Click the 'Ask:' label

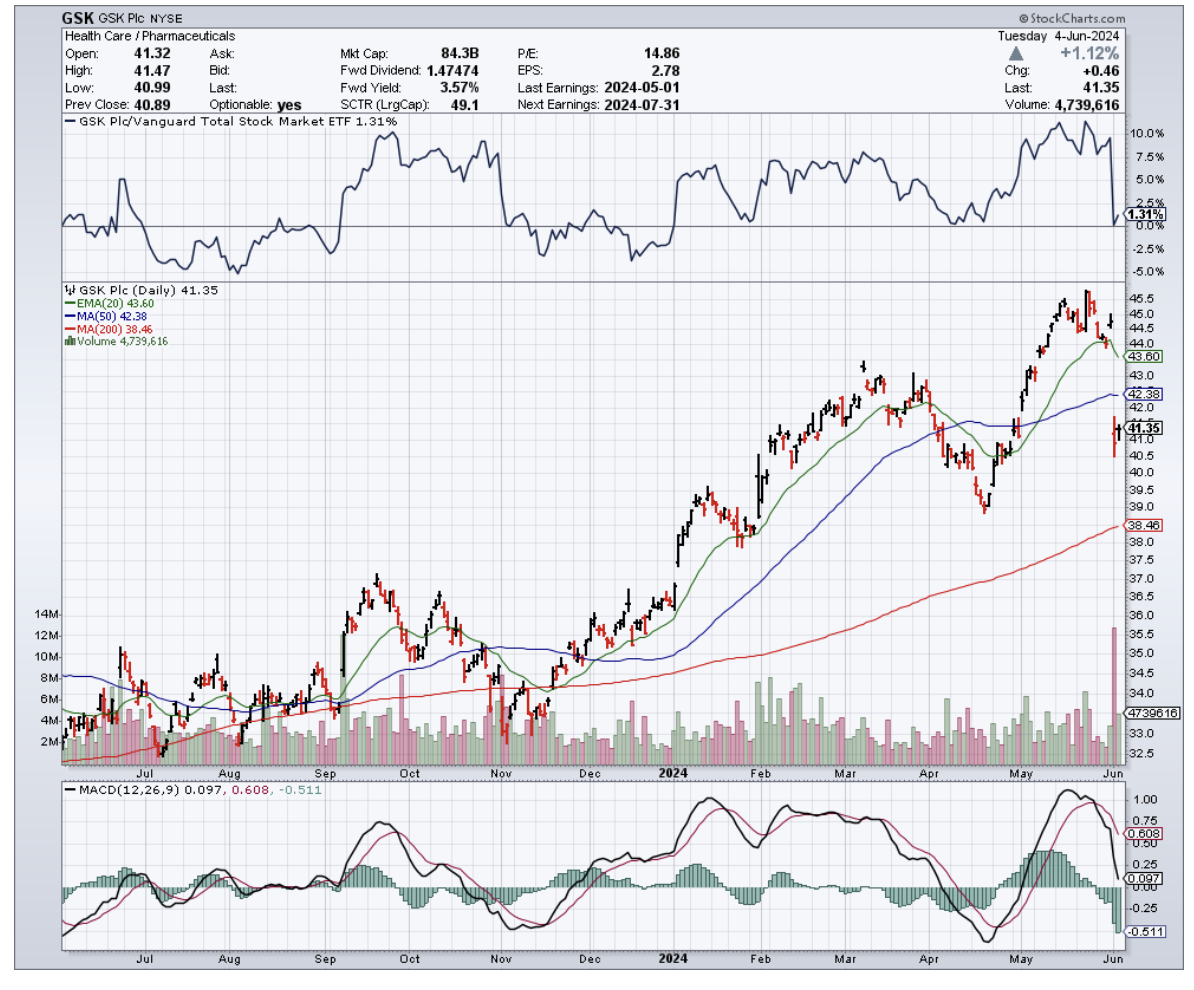[222, 53]
